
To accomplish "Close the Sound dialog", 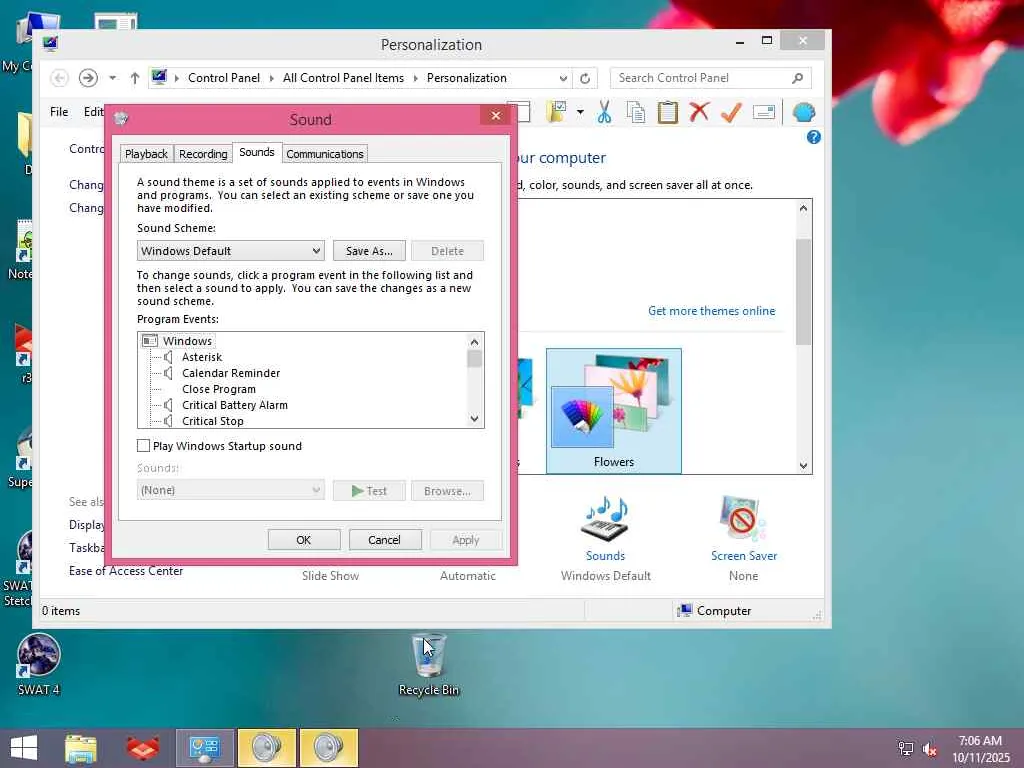I will tap(496, 116).
